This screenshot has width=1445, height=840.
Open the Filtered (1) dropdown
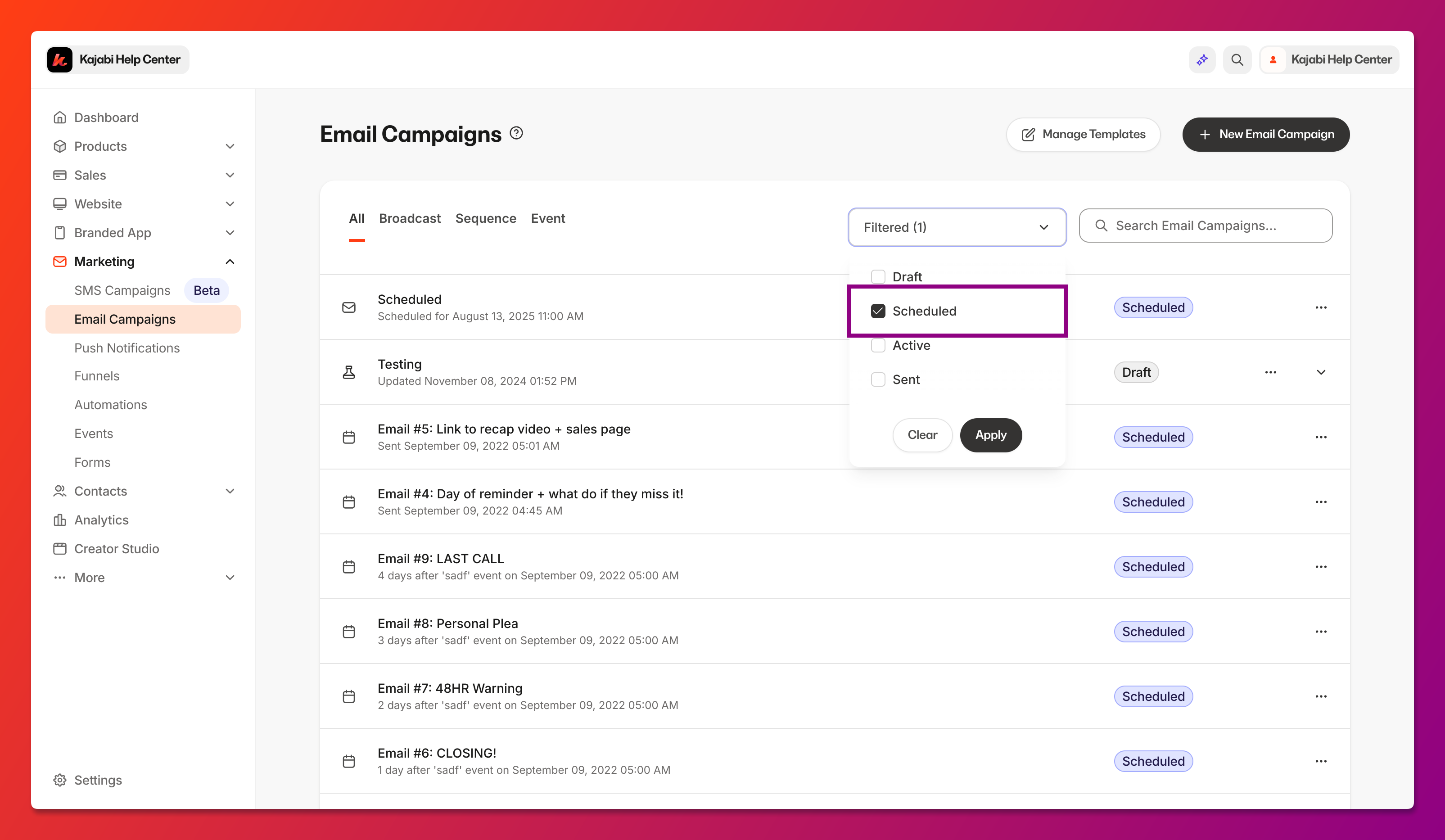pyautogui.click(x=957, y=227)
